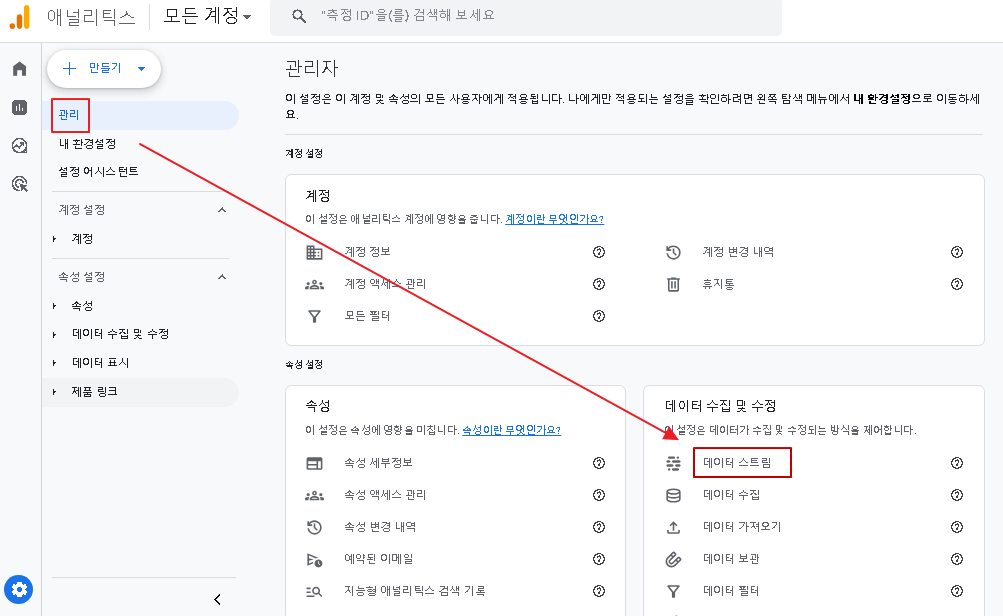1003x616 pixels.
Task: Expand the 속성 tree item arrow
Action: click(54, 306)
